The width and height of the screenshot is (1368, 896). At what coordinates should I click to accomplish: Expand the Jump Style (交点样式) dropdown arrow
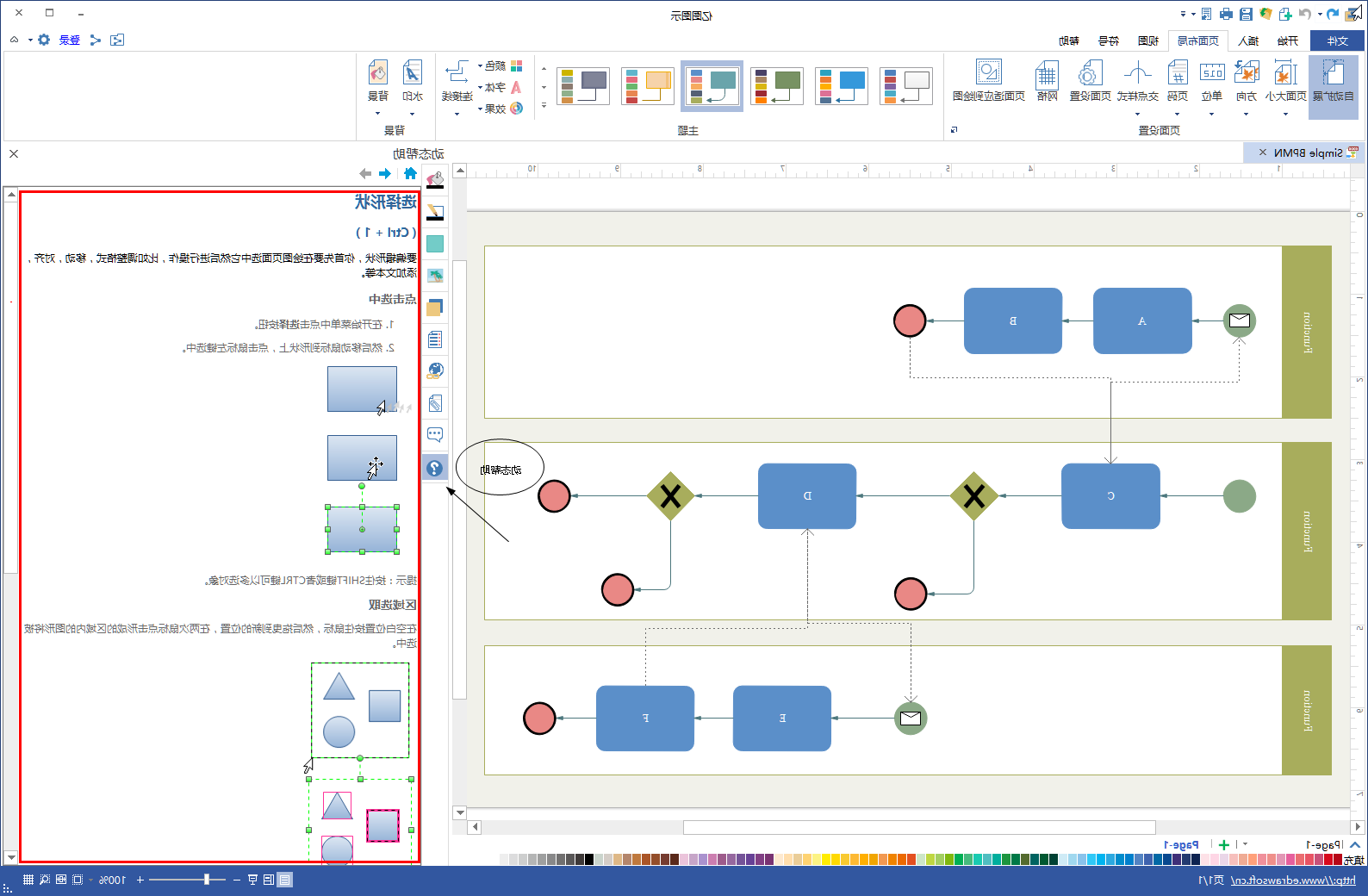[x=1137, y=114]
